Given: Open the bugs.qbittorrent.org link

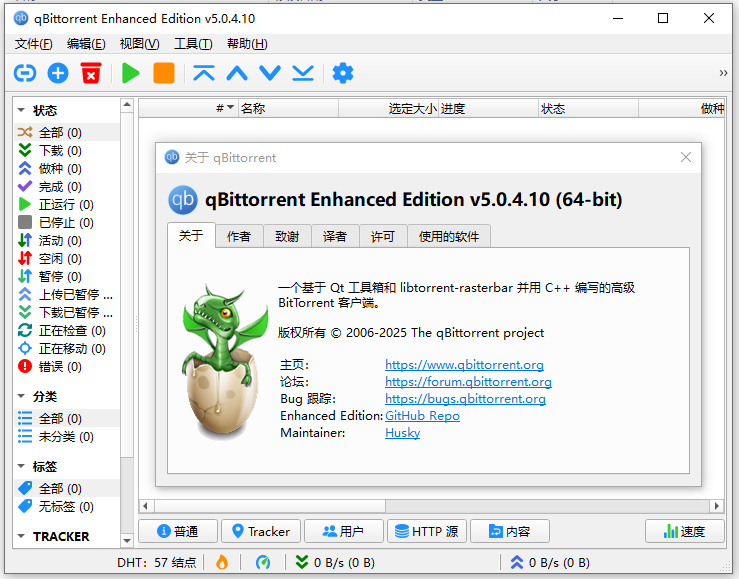Looking at the screenshot, I should coord(466,399).
